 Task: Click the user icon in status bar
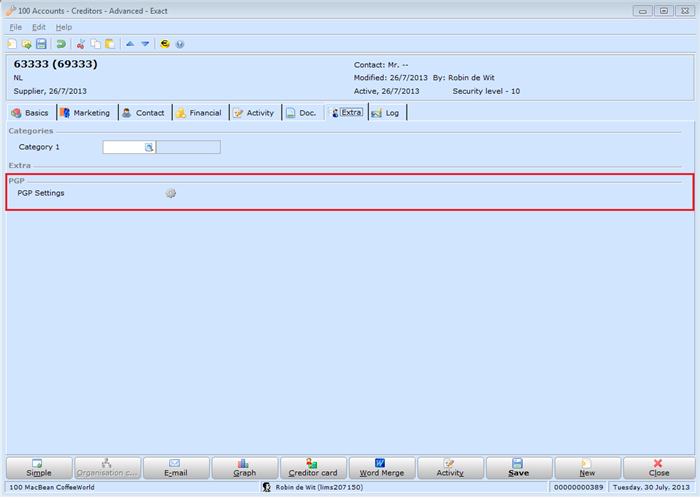coord(267,487)
